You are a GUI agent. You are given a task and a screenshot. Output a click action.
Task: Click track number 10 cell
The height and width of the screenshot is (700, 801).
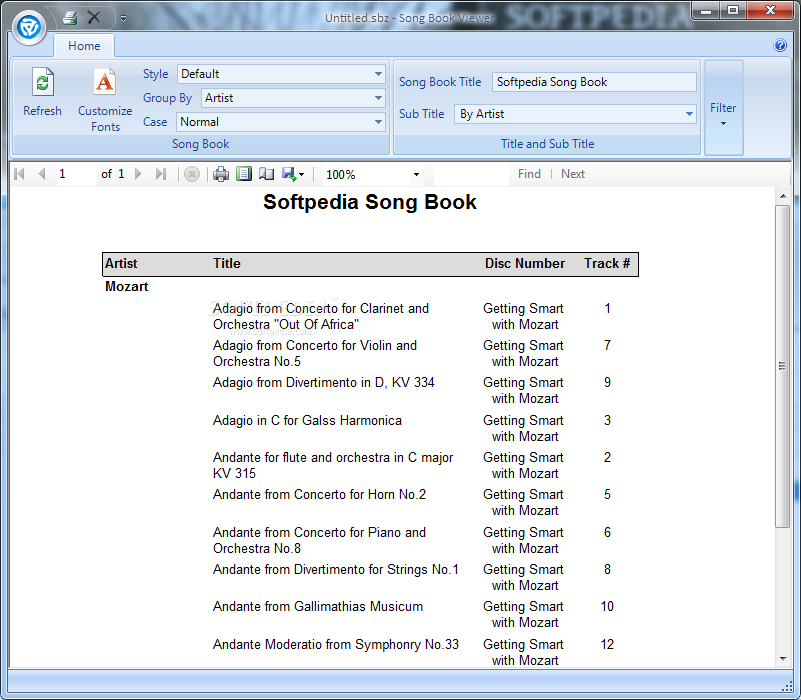point(607,606)
